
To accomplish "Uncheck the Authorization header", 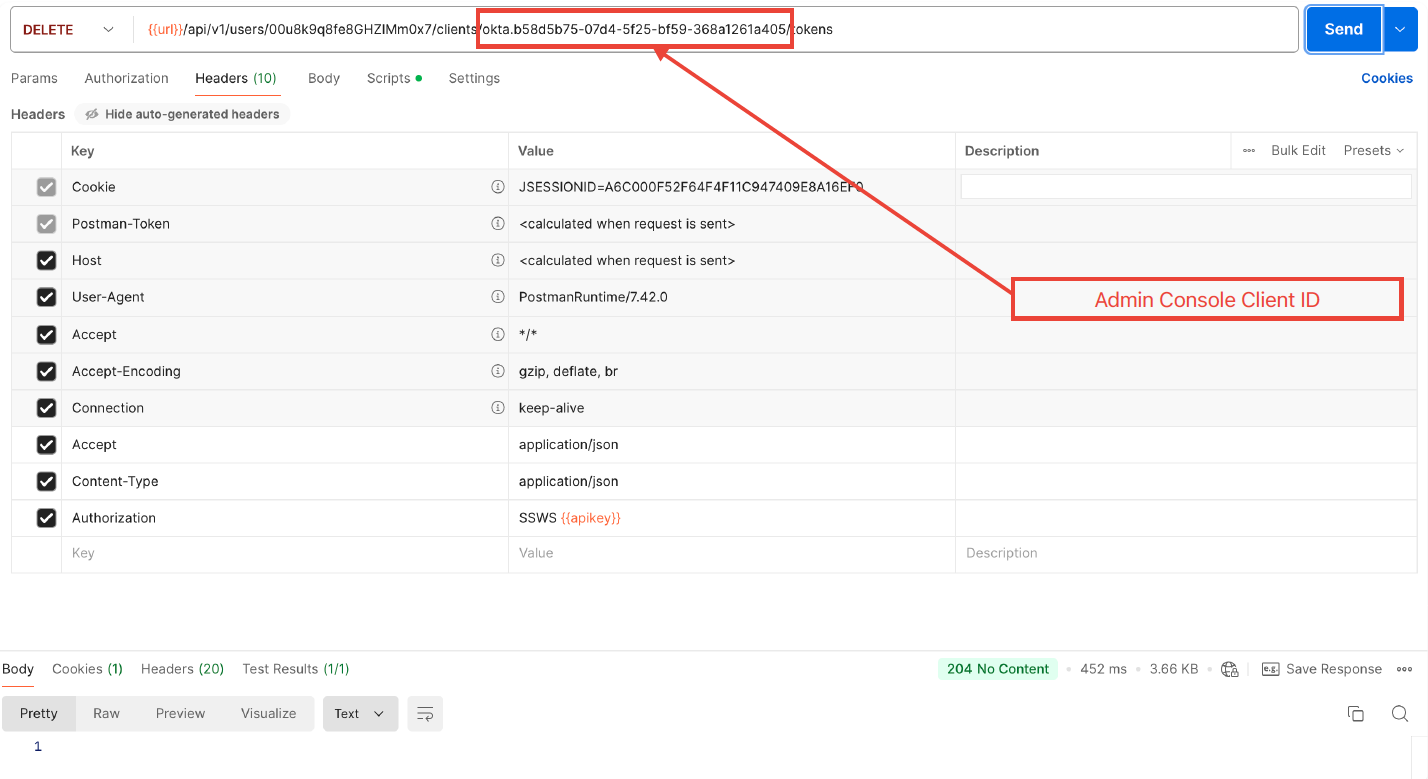I will [x=46, y=518].
